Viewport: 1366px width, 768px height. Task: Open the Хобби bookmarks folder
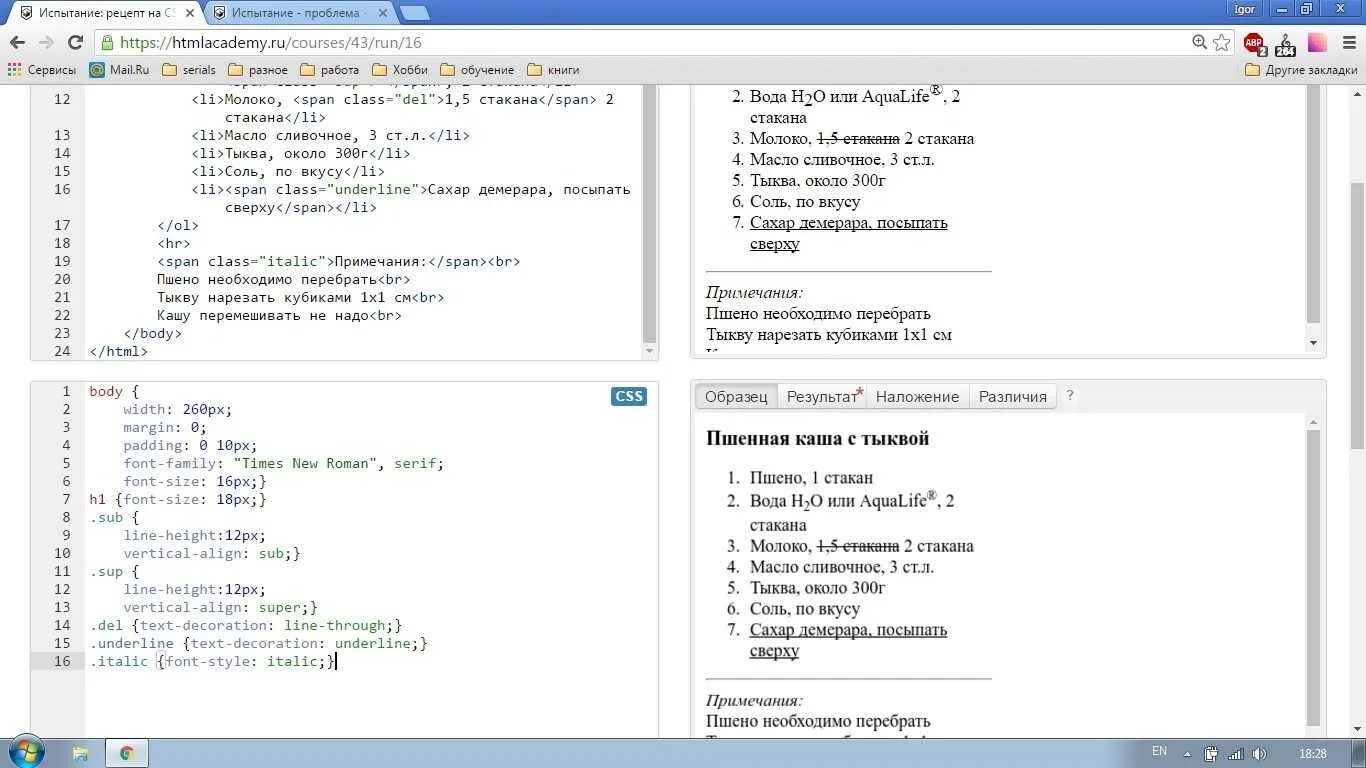[x=399, y=70]
